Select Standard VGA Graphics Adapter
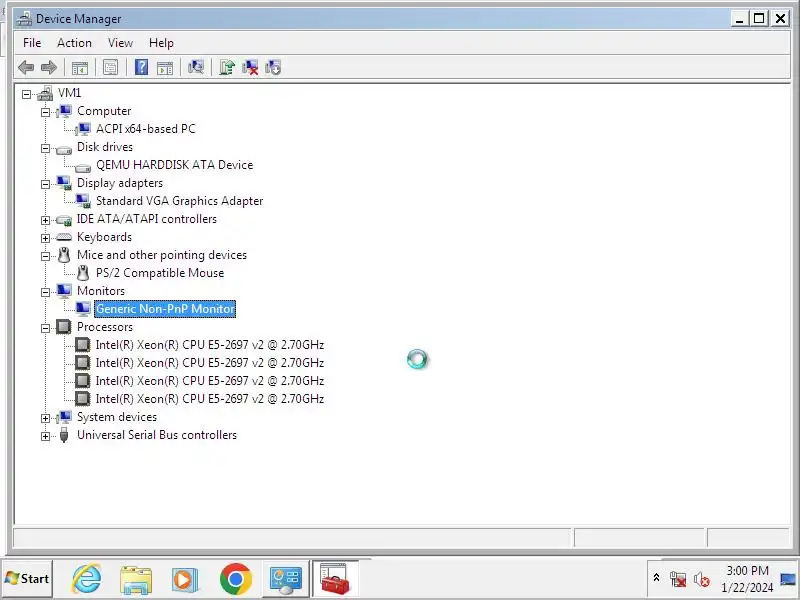Image resolution: width=800 pixels, height=600 pixels. point(179,201)
